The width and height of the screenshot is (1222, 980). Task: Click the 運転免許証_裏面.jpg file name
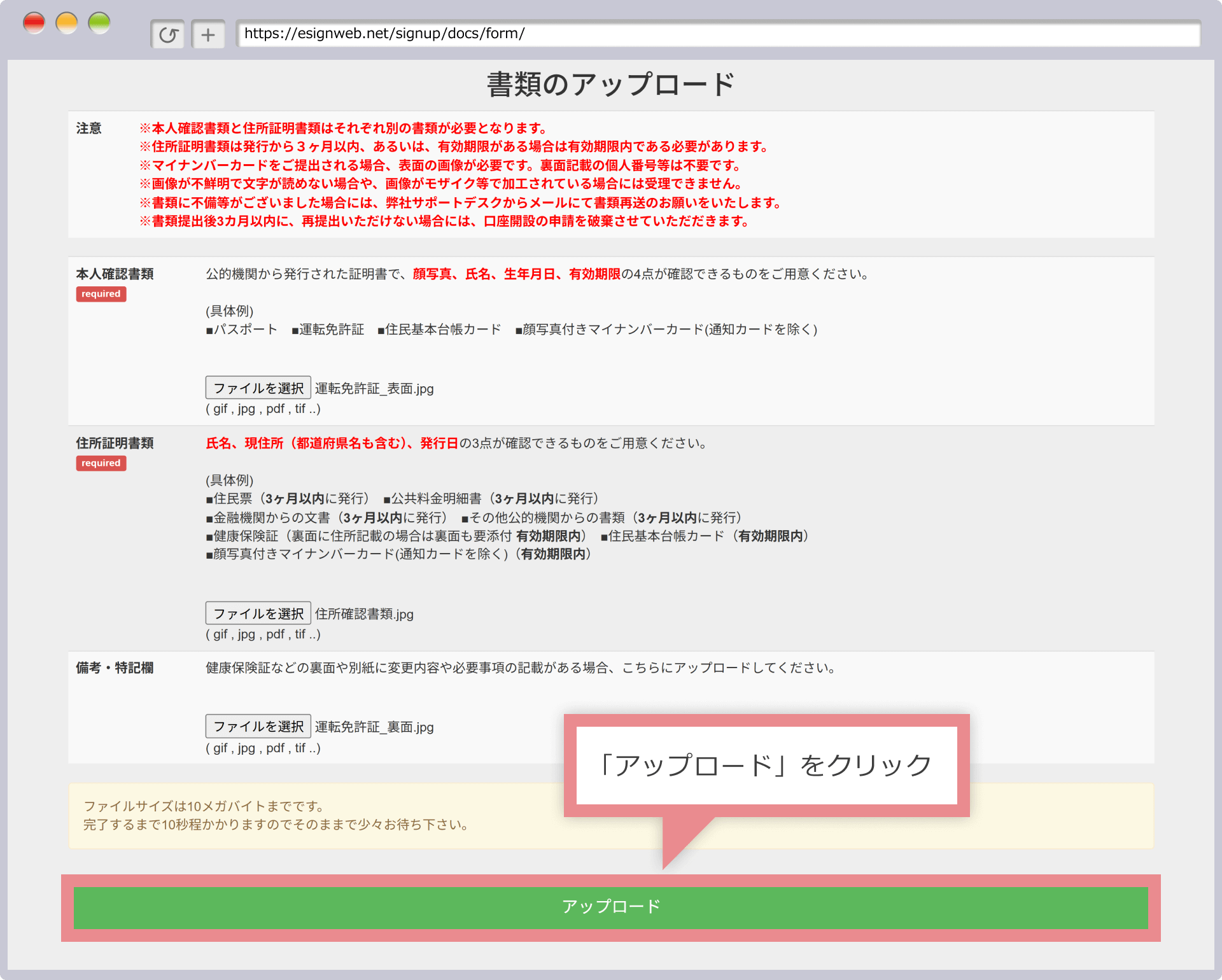[x=374, y=727]
